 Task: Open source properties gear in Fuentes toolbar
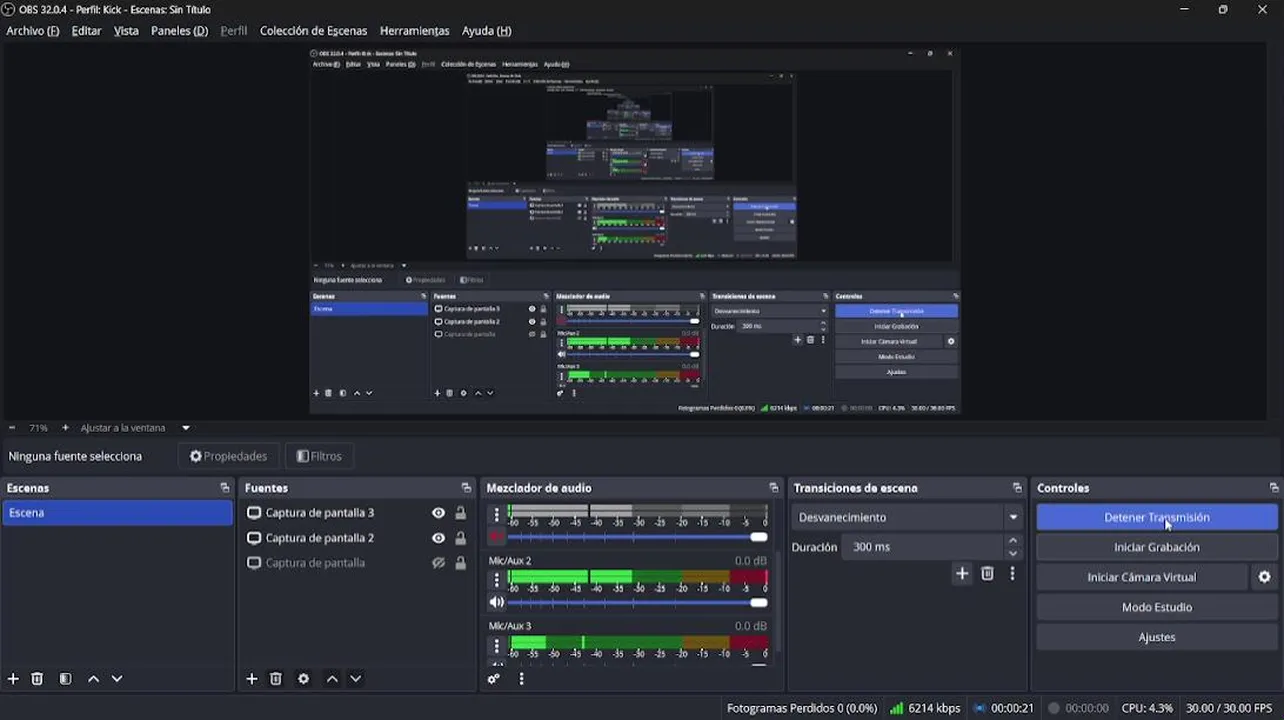point(304,679)
